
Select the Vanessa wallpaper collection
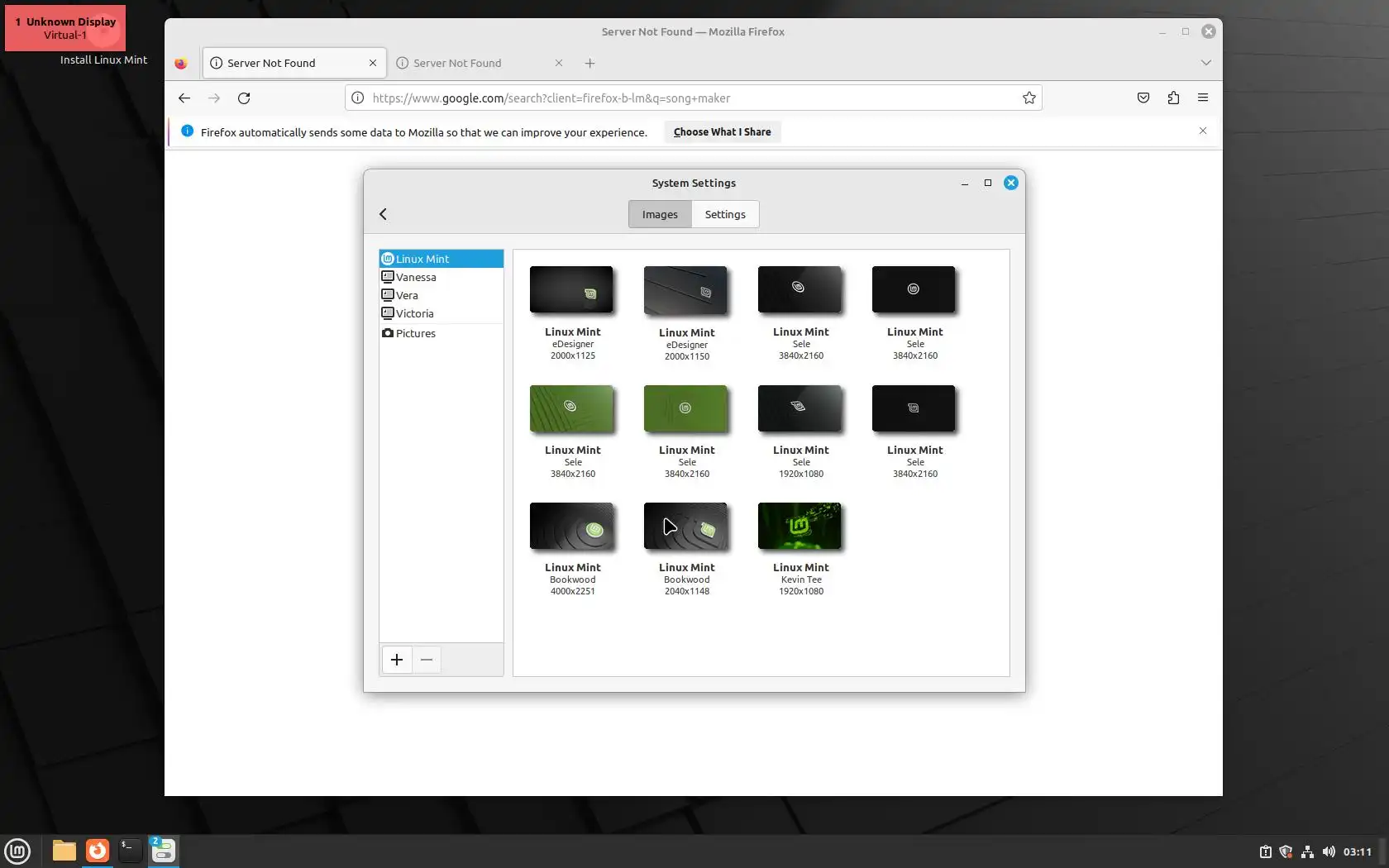(x=442, y=277)
